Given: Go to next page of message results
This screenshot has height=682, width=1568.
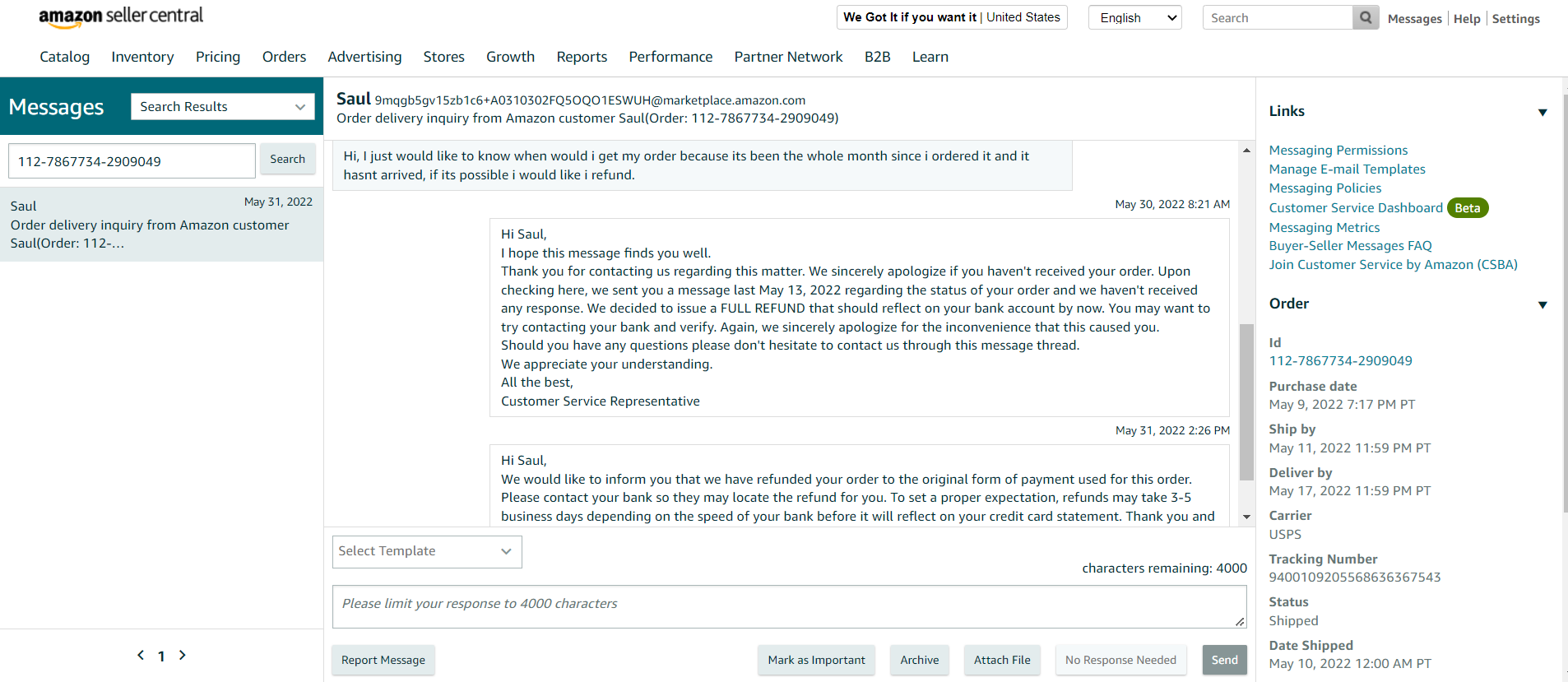Looking at the screenshot, I should [x=183, y=655].
